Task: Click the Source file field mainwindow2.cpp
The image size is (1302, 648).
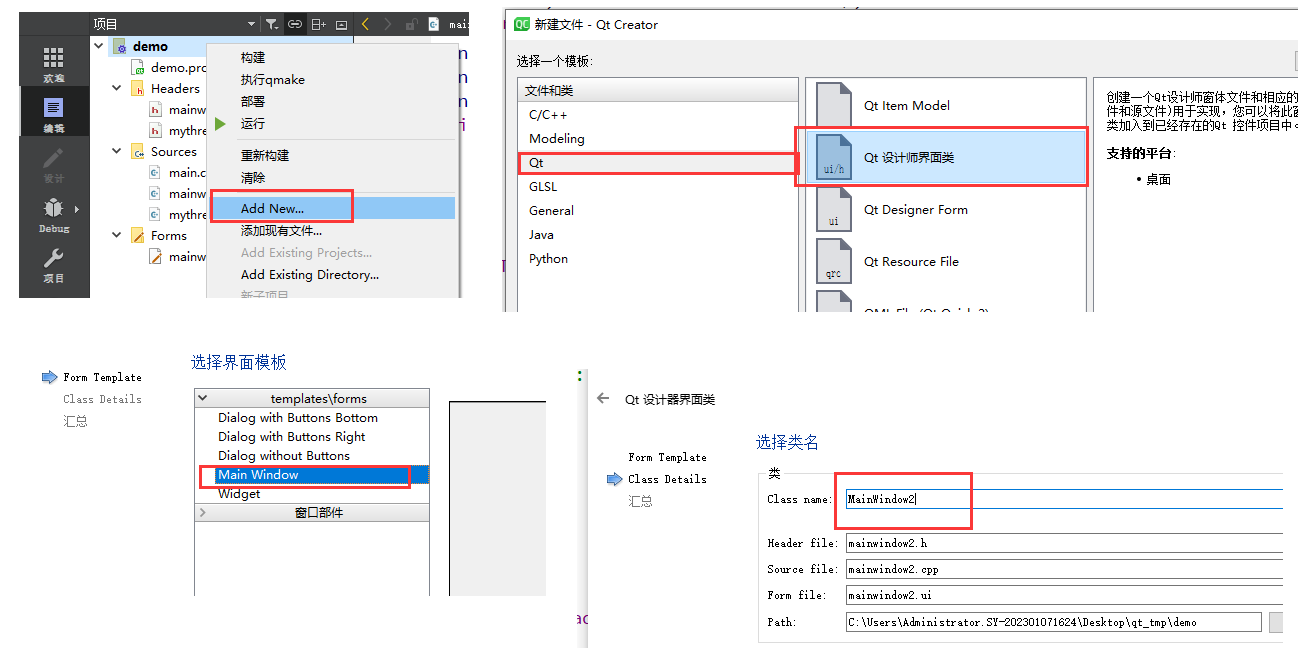Action: click(1063, 570)
